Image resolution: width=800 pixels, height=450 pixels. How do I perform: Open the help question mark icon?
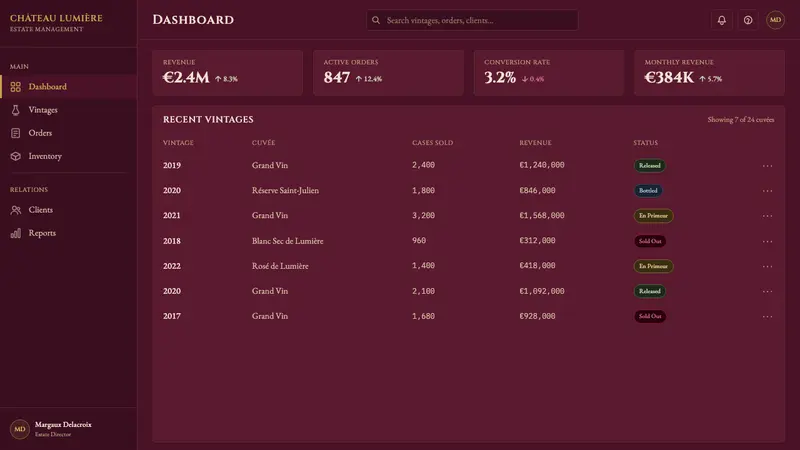(x=748, y=20)
